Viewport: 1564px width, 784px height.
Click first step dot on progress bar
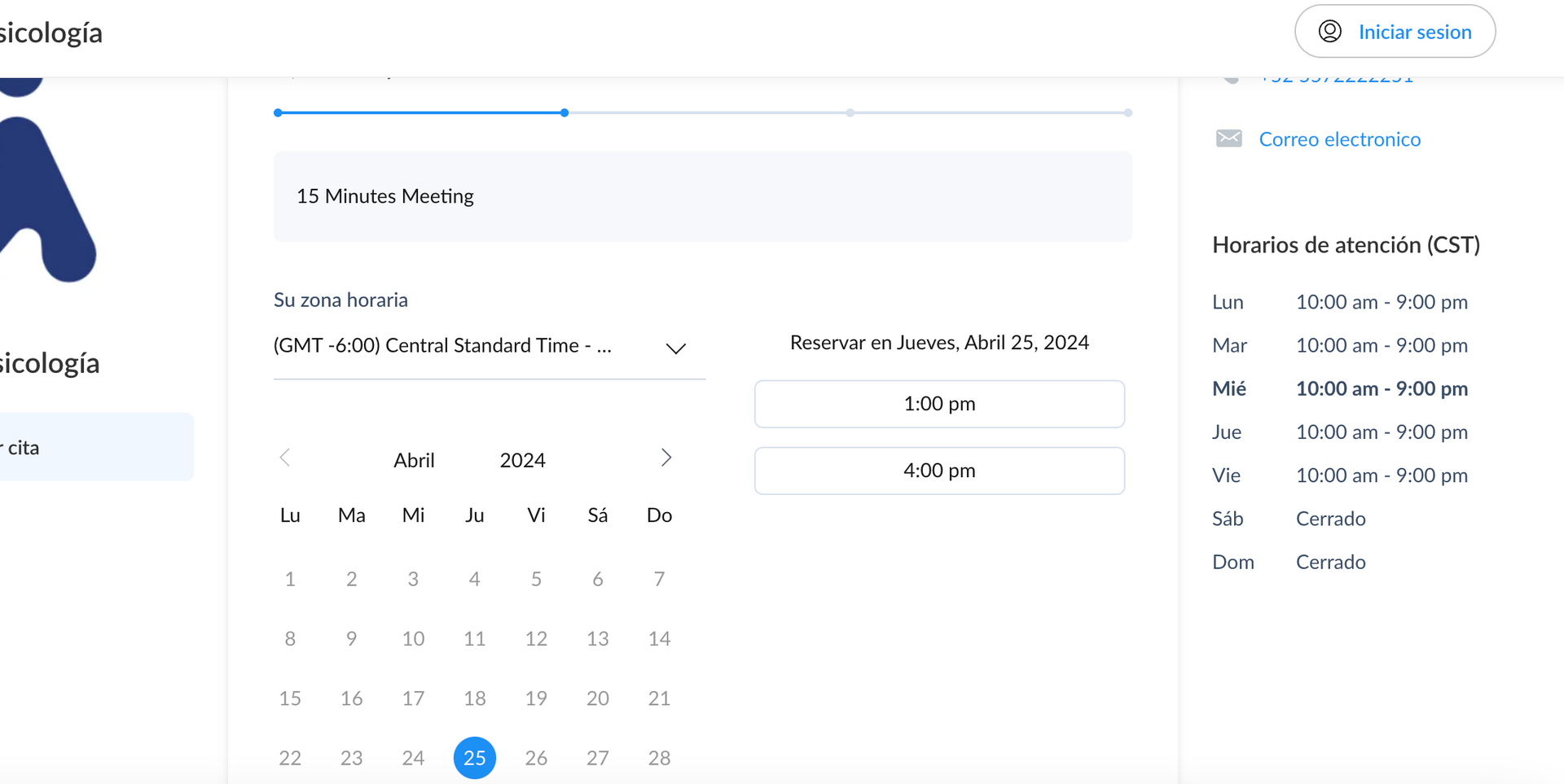[x=278, y=113]
